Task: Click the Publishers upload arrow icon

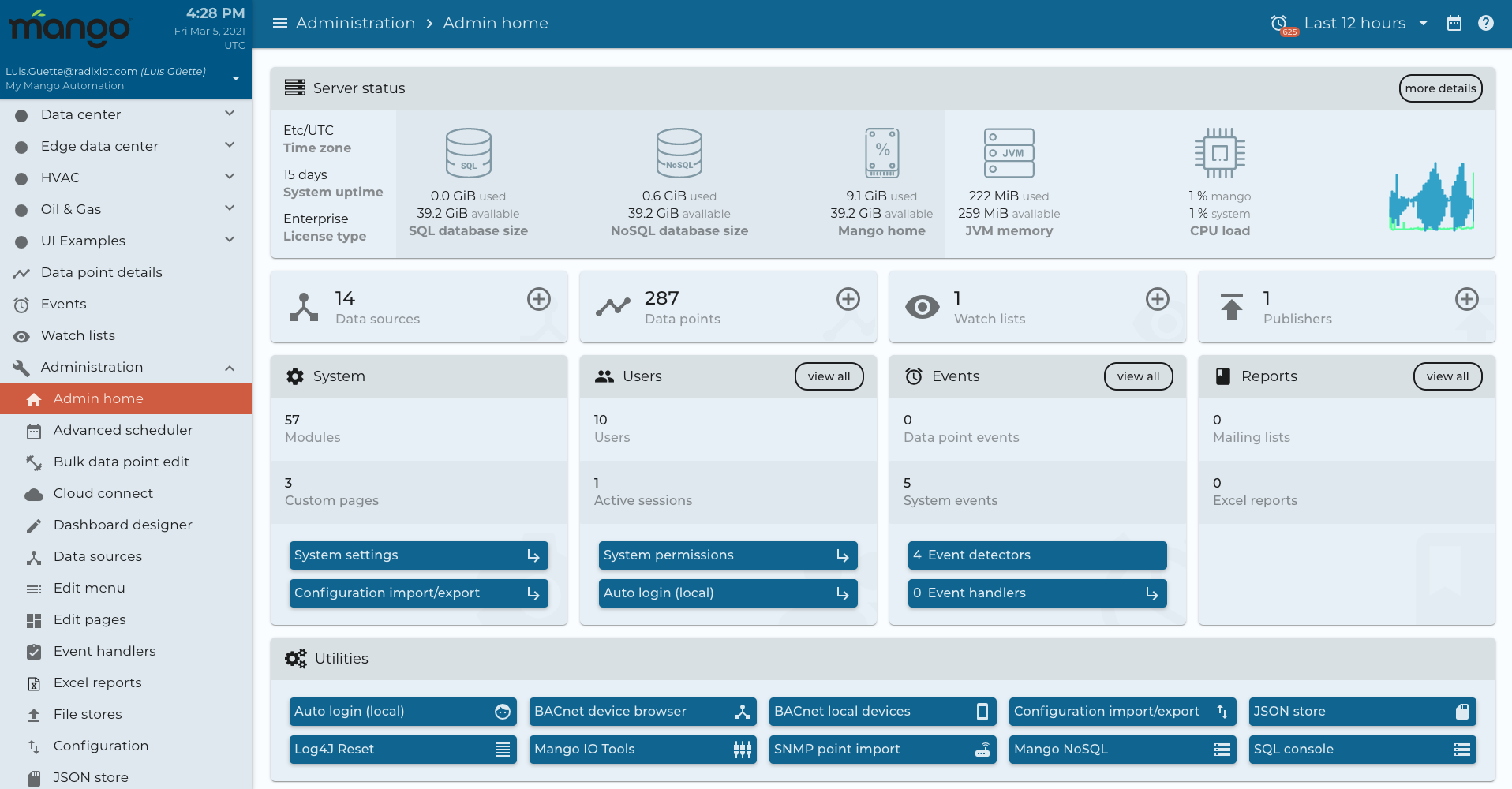Action: tap(1232, 307)
